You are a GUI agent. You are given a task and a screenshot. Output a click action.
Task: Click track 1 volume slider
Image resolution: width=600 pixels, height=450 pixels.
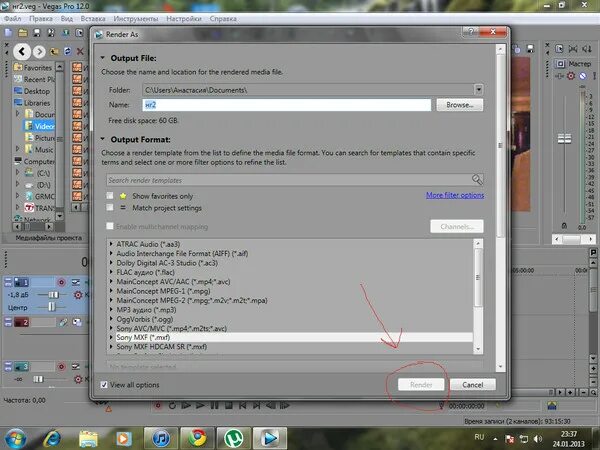tap(53, 295)
